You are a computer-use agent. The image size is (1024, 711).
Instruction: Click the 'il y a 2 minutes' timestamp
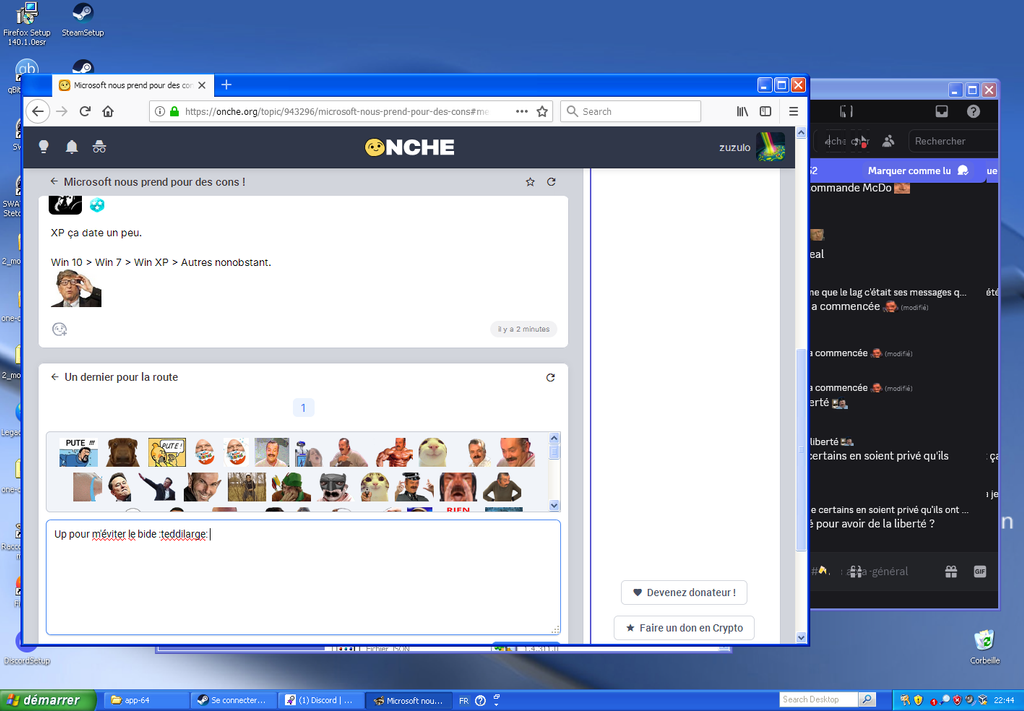pos(524,329)
